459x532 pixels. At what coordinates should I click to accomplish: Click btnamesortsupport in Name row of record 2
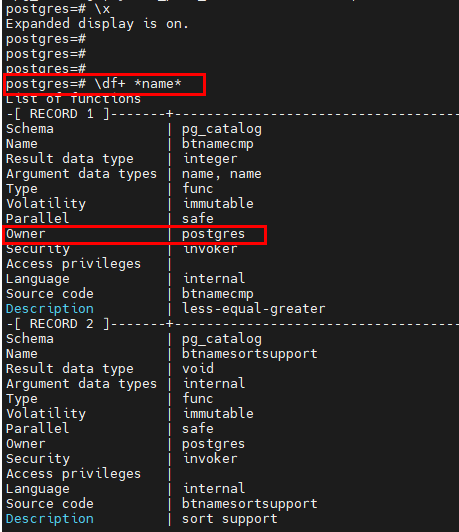click(250, 354)
